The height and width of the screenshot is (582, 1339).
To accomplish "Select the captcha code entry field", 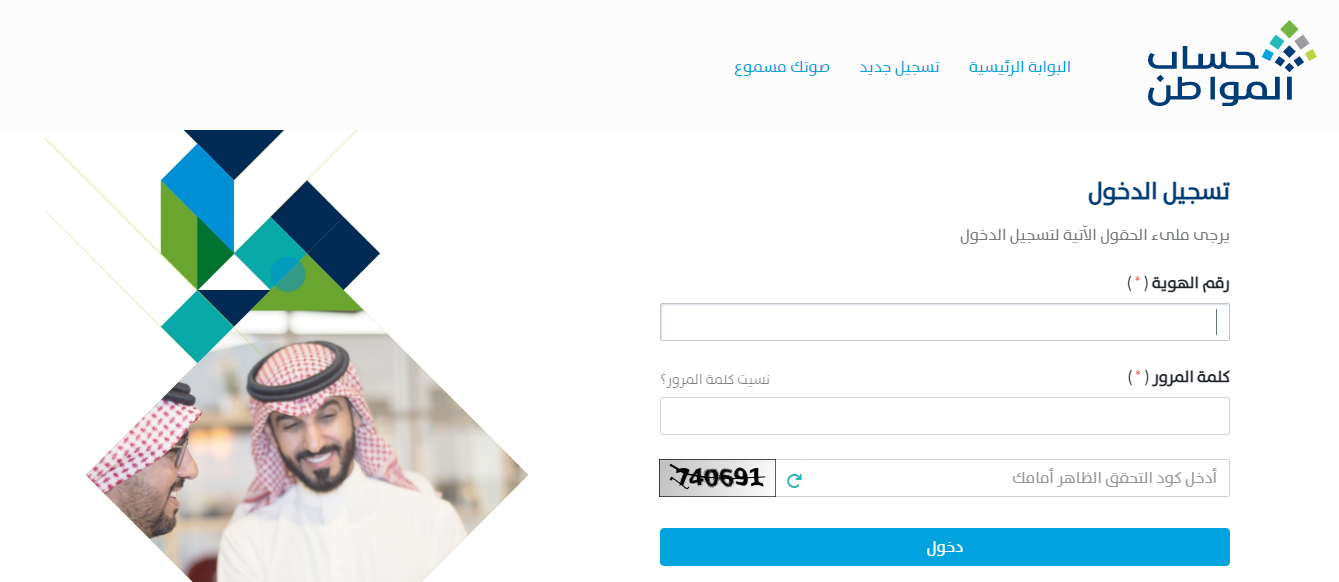I will [x=1003, y=478].
